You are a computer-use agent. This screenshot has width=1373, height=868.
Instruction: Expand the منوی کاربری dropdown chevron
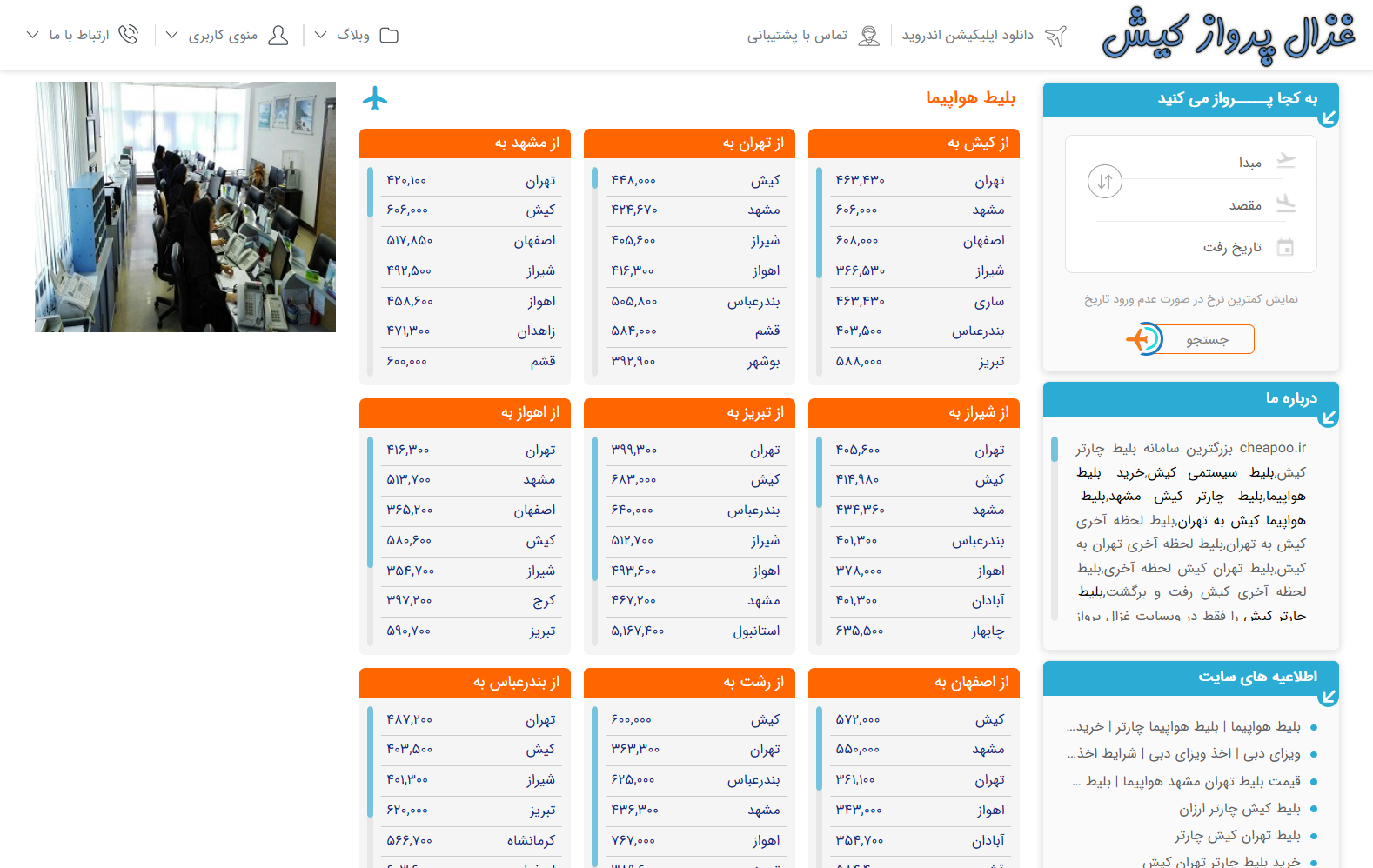pyautogui.click(x=172, y=36)
